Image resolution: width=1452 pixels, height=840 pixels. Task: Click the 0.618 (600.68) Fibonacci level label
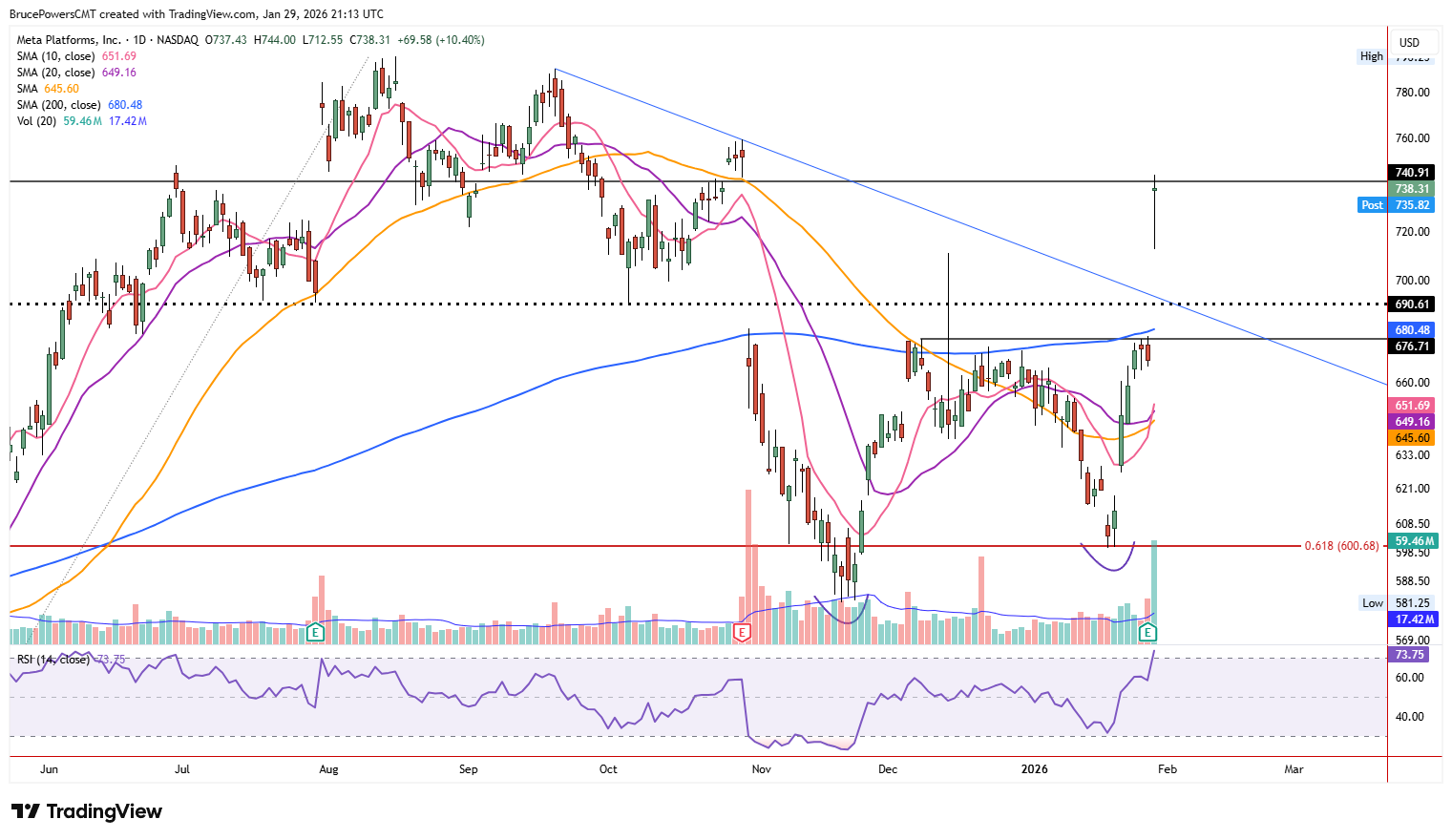[1342, 546]
